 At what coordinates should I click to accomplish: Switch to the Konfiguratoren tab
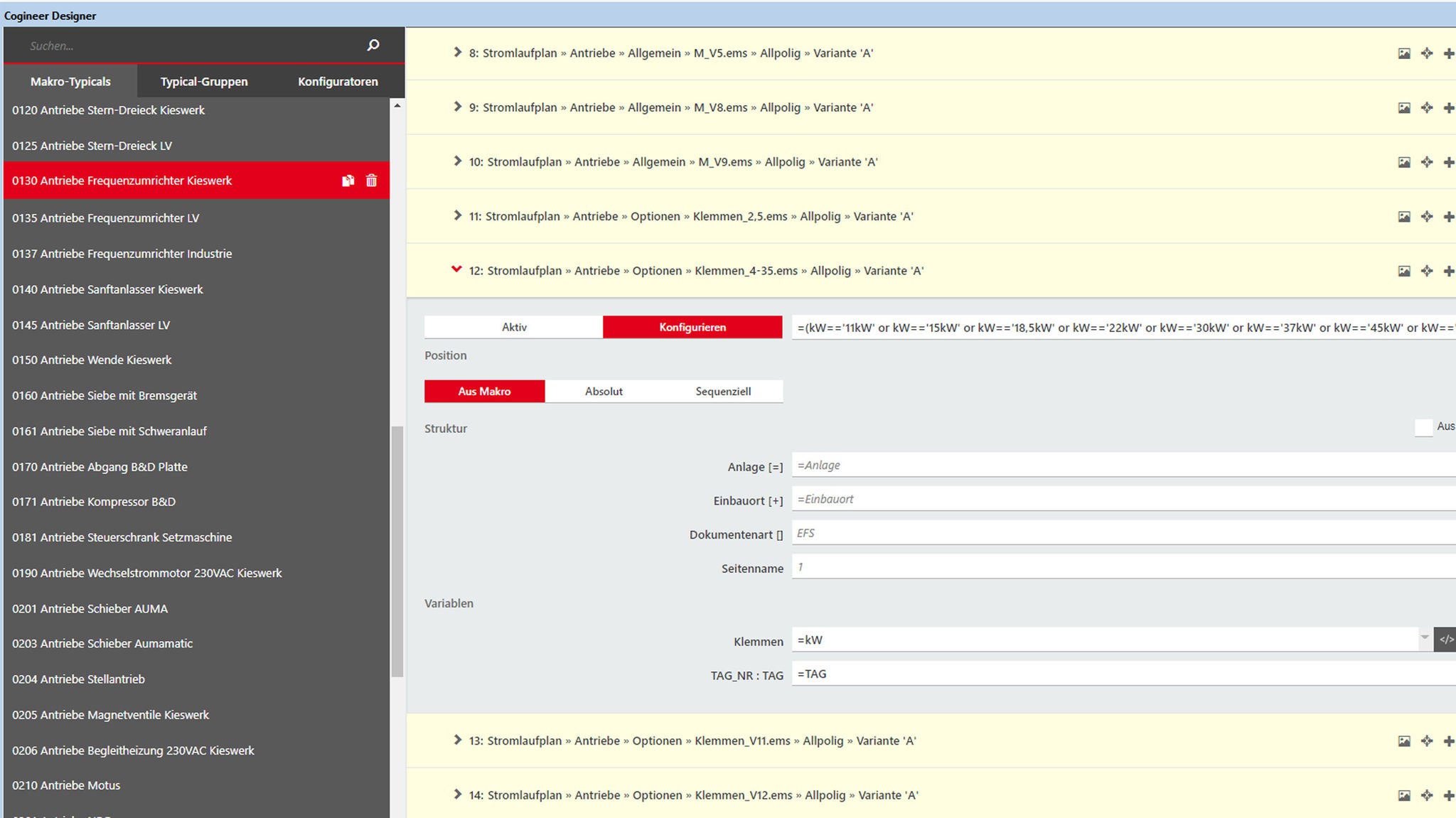pos(338,82)
